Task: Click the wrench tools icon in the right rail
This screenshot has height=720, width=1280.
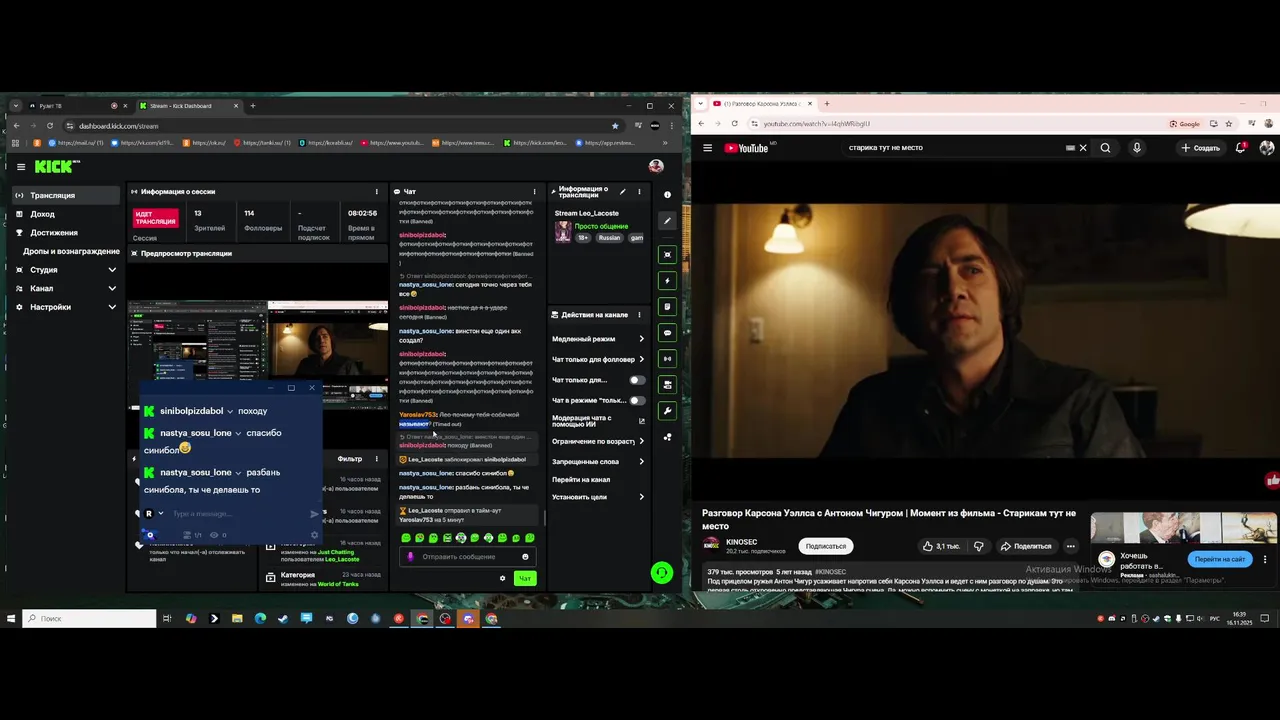Action: [x=667, y=411]
